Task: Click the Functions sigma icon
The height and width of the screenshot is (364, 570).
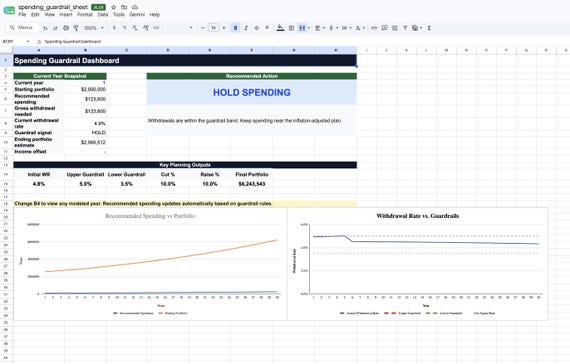Action: [429, 28]
